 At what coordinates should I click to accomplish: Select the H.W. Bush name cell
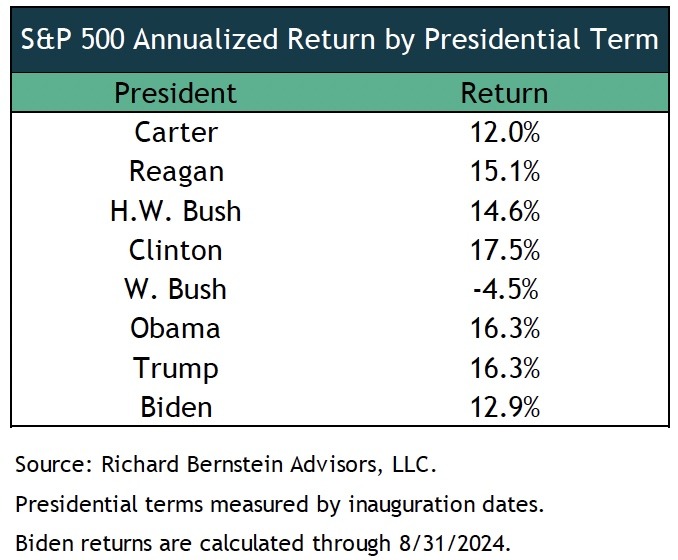click(x=175, y=211)
